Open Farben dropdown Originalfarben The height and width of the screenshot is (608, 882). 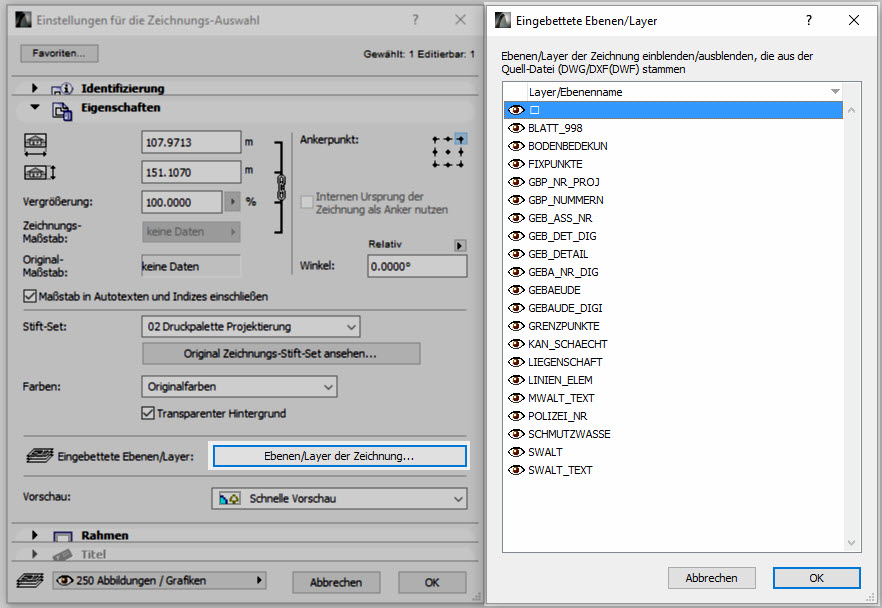pos(240,387)
